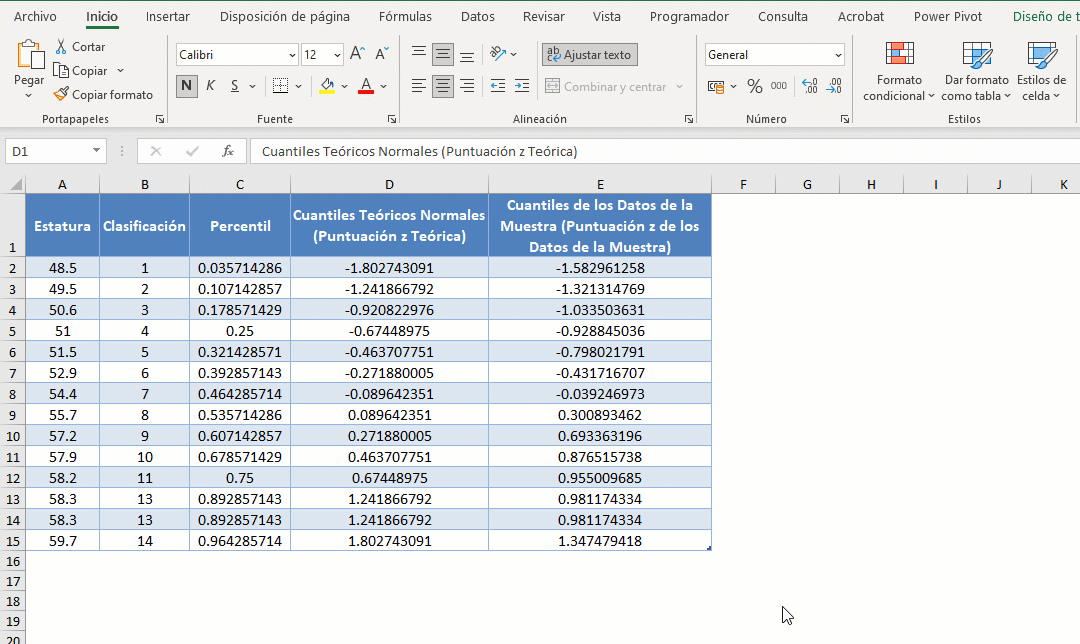Apply percent style format
Image resolution: width=1080 pixels, height=644 pixels.
pos(755,87)
